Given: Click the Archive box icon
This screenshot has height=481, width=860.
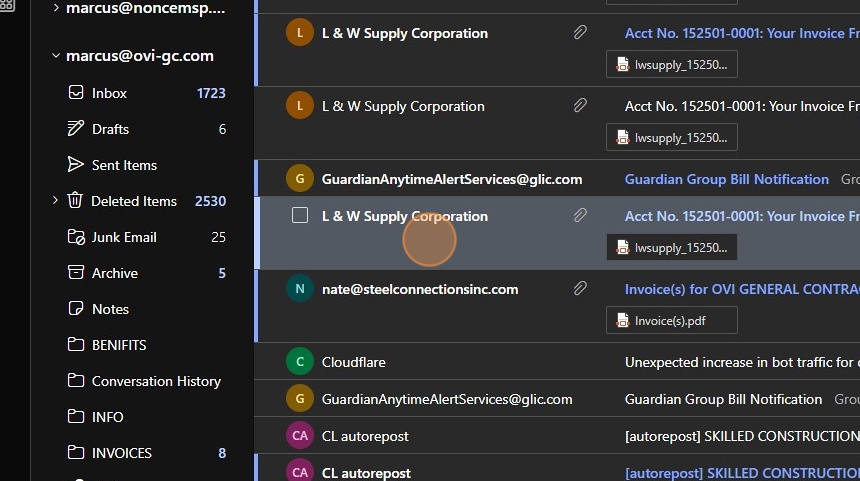Looking at the screenshot, I should pyautogui.click(x=76, y=272).
